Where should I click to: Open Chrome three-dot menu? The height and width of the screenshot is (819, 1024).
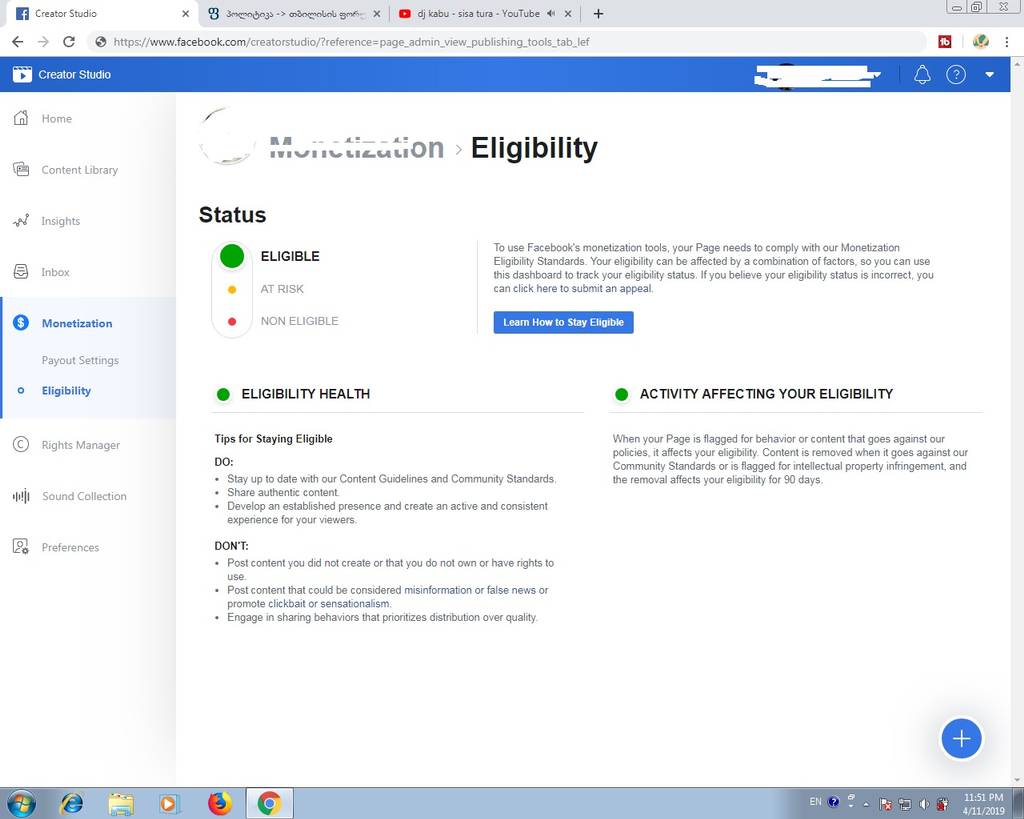[1007, 42]
